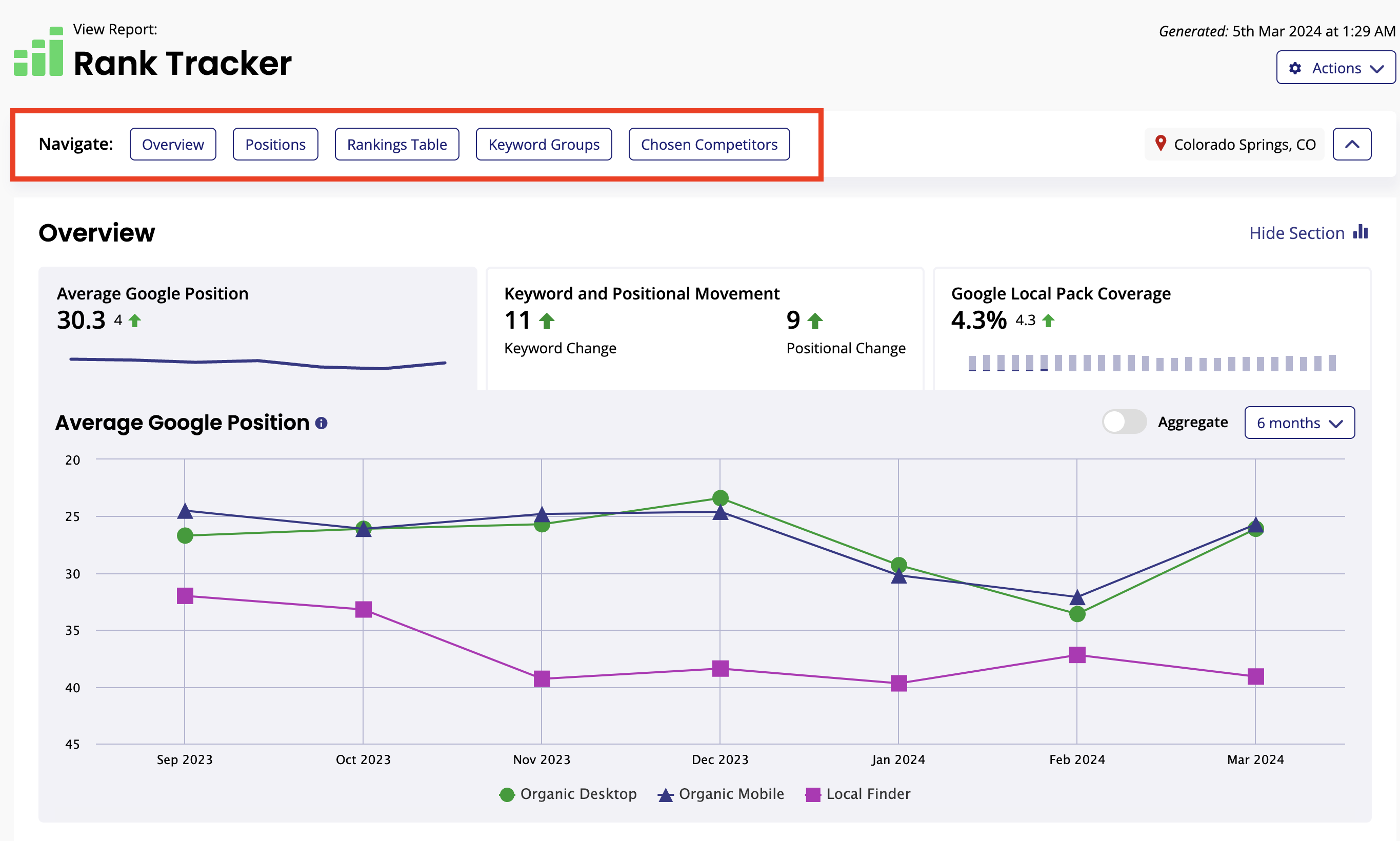Click the Organic Mobile triangle legend icon

point(665,794)
